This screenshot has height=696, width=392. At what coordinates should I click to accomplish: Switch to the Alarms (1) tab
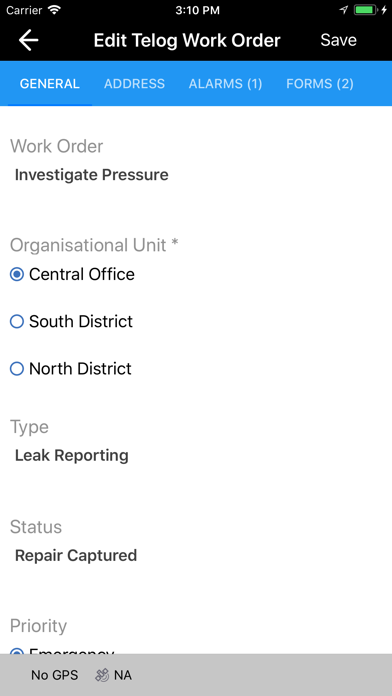click(x=226, y=83)
